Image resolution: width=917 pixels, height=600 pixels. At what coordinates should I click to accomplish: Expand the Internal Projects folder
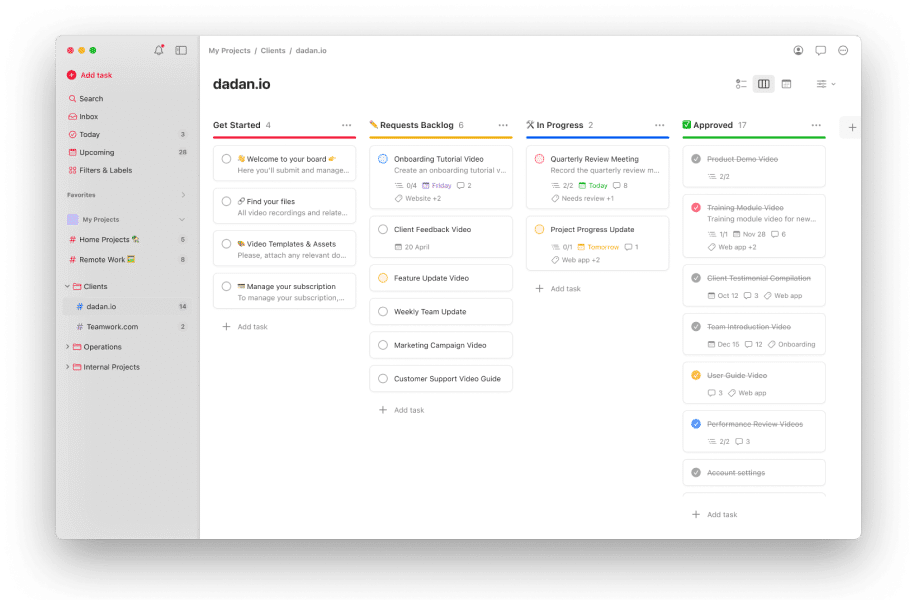pyautogui.click(x=67, y=367)
